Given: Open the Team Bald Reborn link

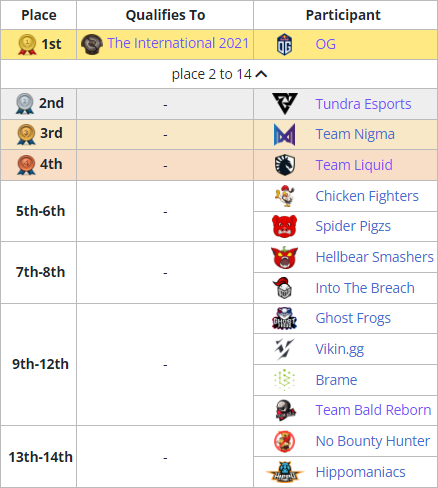Looking at the screenshot, I should 373,410.
